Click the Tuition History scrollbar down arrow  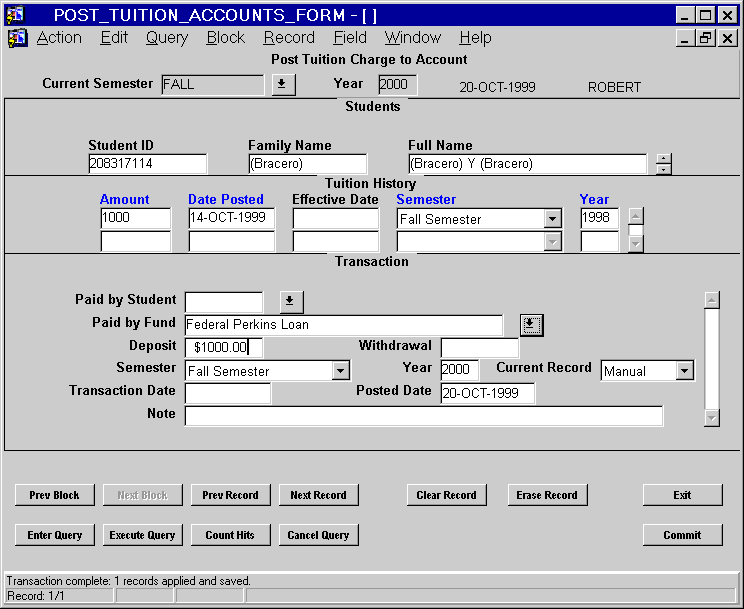point(636,244)
